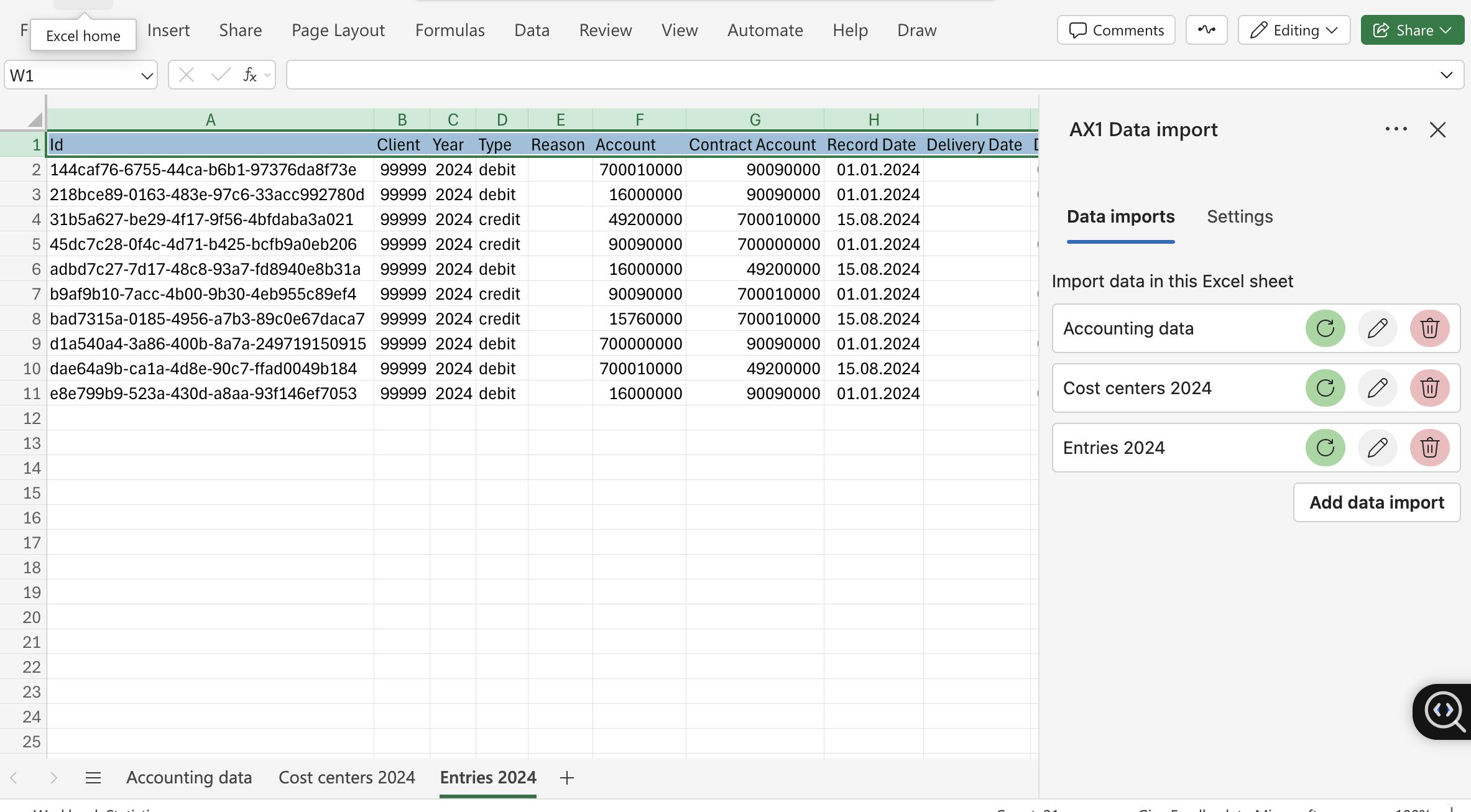Open the all sheets list icon
The image size is (1471, 812).
click(93, 777)
